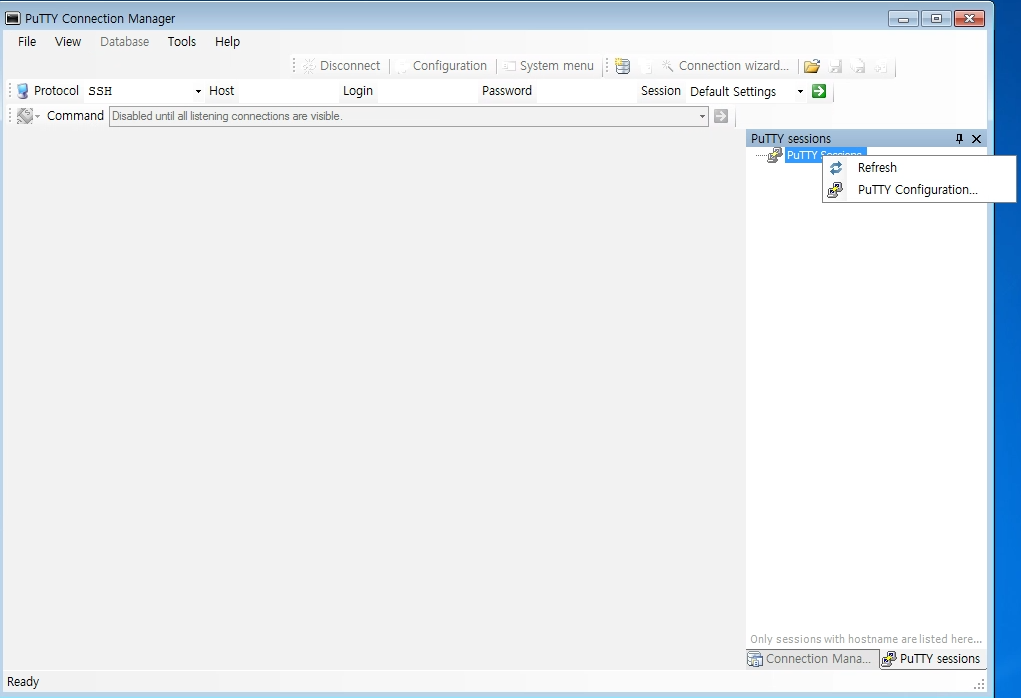Expand the Command history dropdown arrow
This screenshot has width=1021, height=698.
point(702,117)
